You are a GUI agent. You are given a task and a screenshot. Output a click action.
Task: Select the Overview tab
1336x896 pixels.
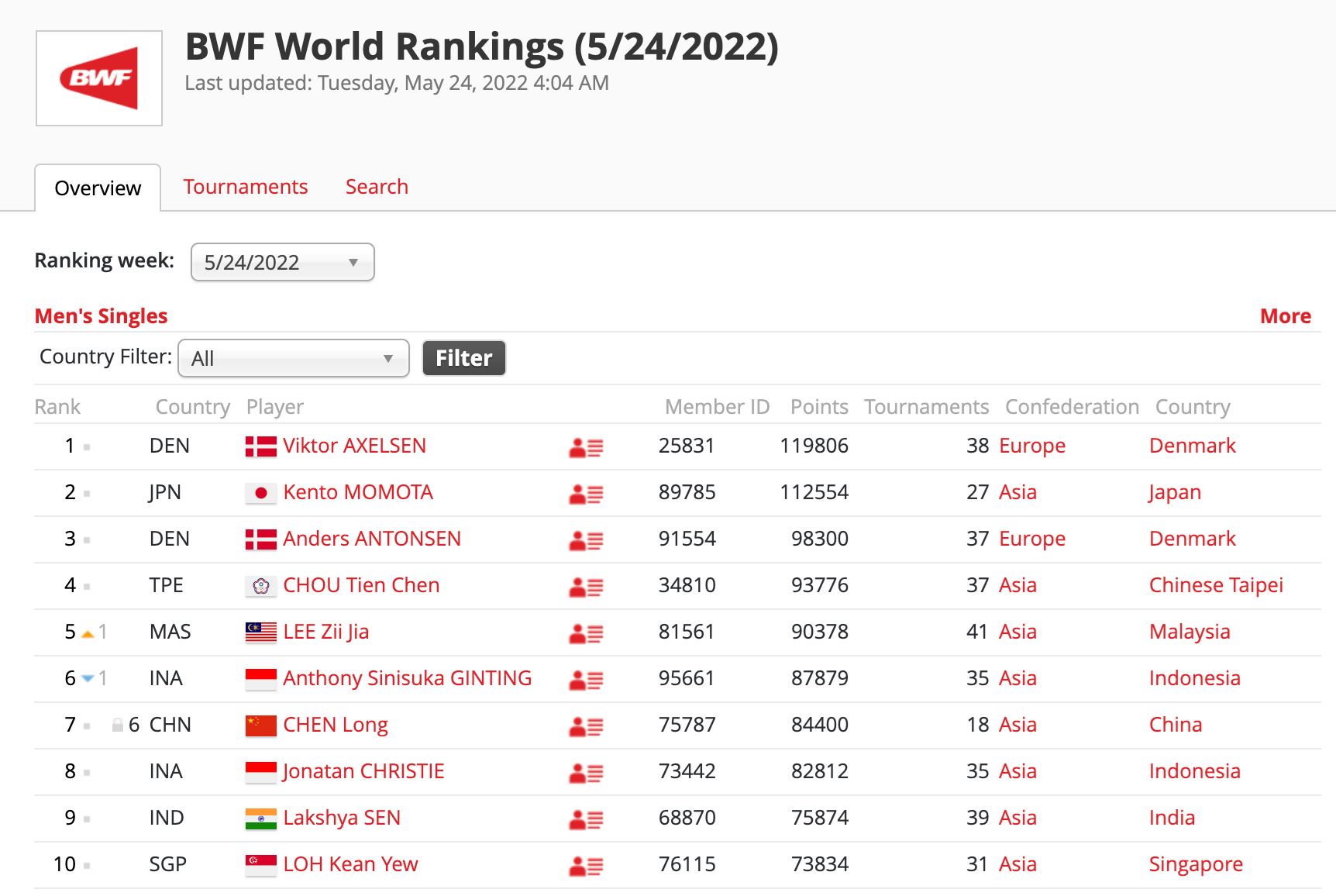98,188
